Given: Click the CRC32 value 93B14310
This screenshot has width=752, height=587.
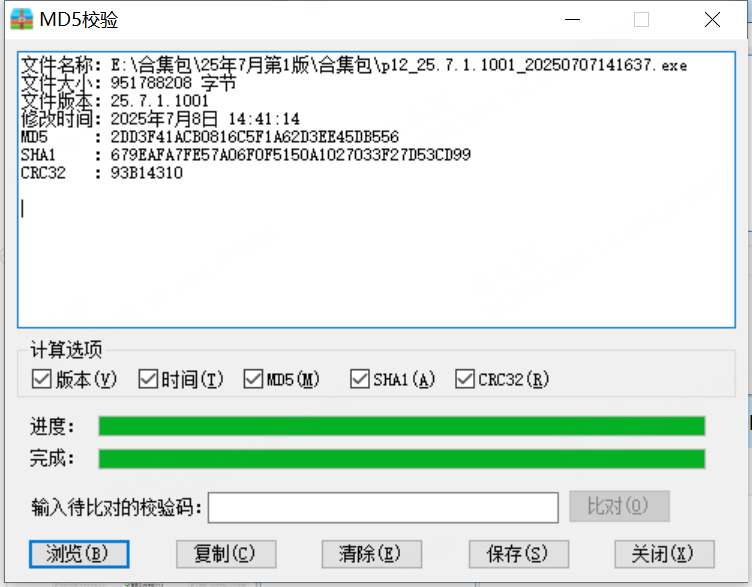Looking at the screenshot, I should tap(147, 173).
